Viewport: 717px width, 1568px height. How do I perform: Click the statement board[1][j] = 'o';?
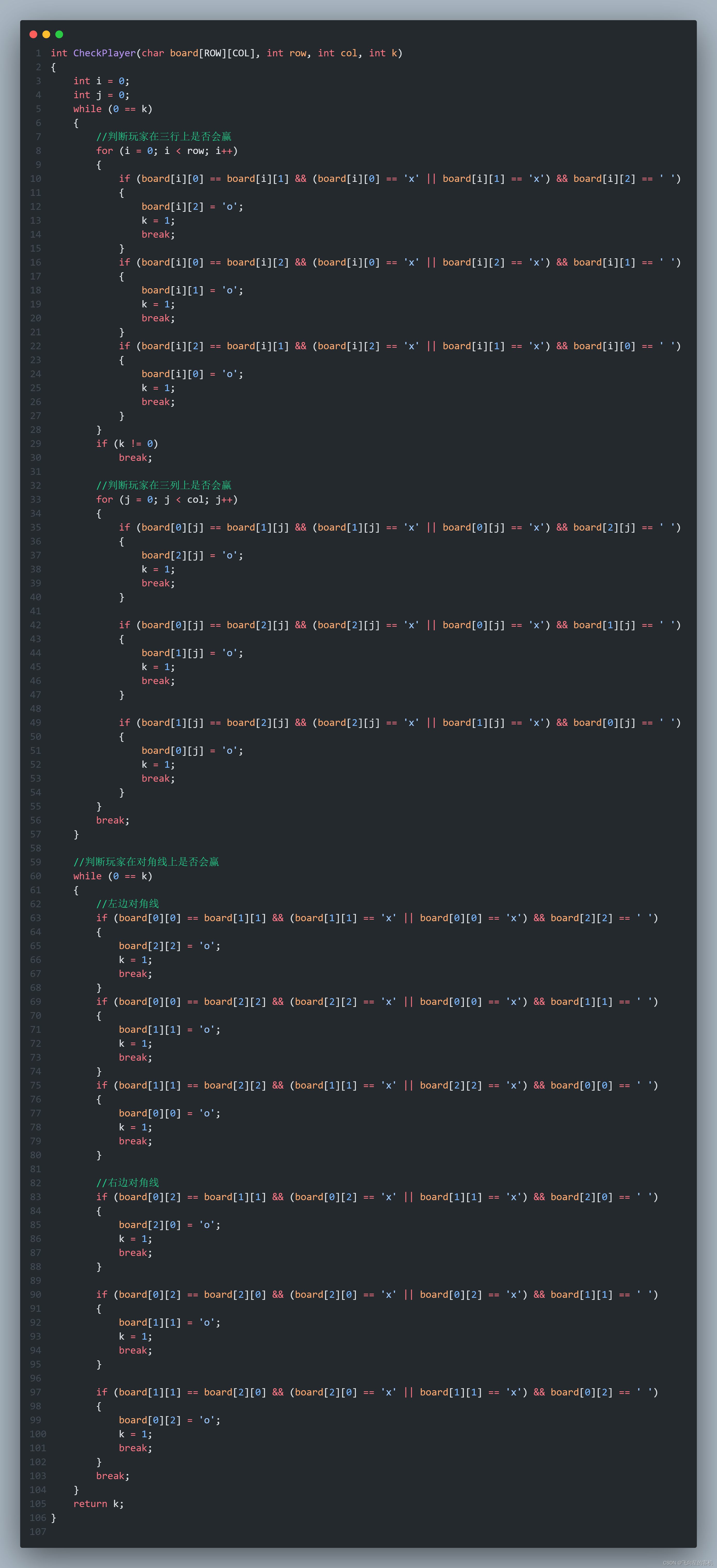point(193,653)
